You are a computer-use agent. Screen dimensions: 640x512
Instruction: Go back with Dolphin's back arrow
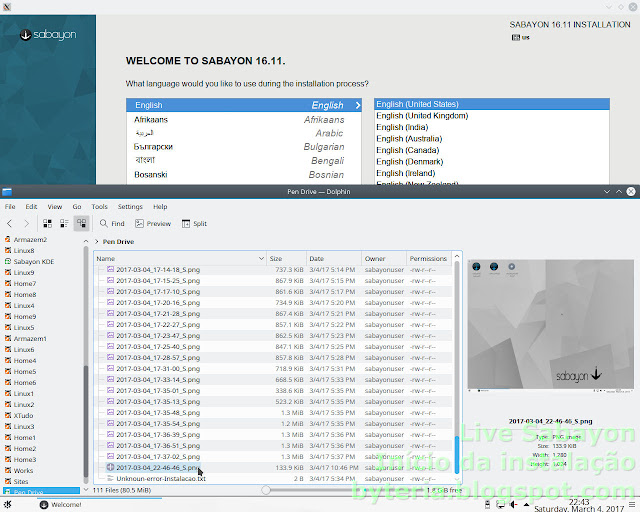pyautogui.click(x=9, y=223)
